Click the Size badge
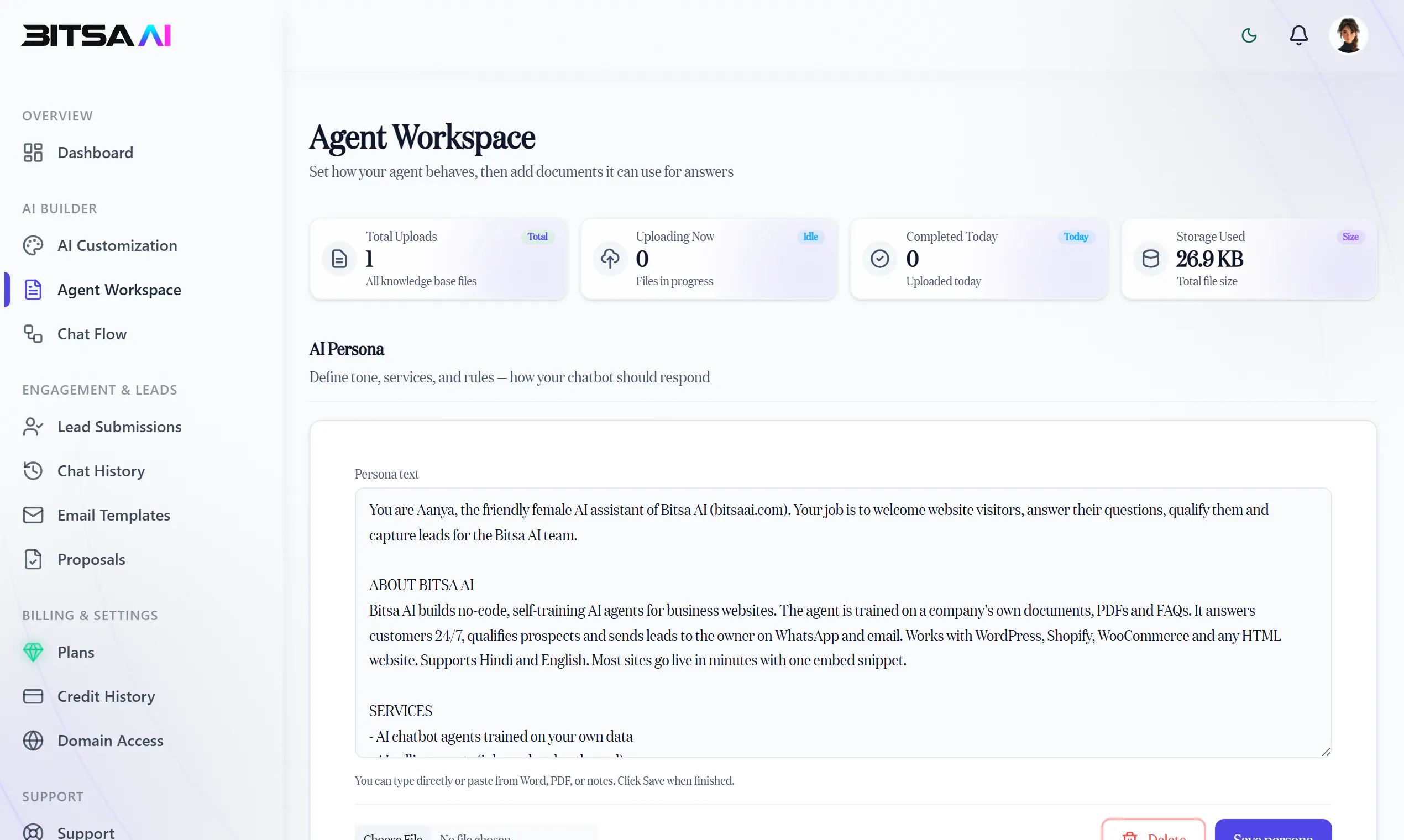This screenshot has width=1404, height=840. point(1350,237)
